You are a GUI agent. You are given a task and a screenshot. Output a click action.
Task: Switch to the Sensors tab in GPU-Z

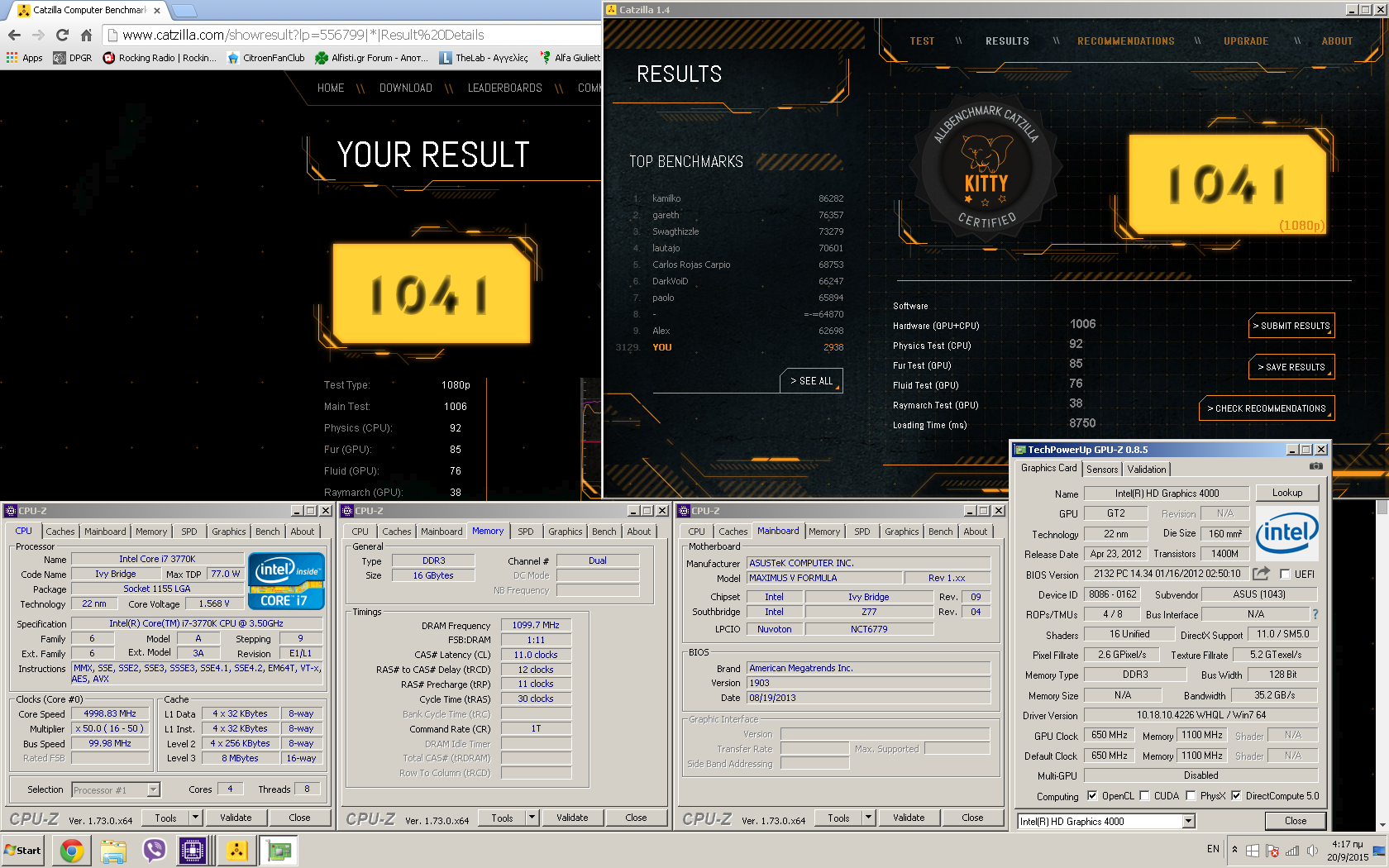[x=1102, y=469]
